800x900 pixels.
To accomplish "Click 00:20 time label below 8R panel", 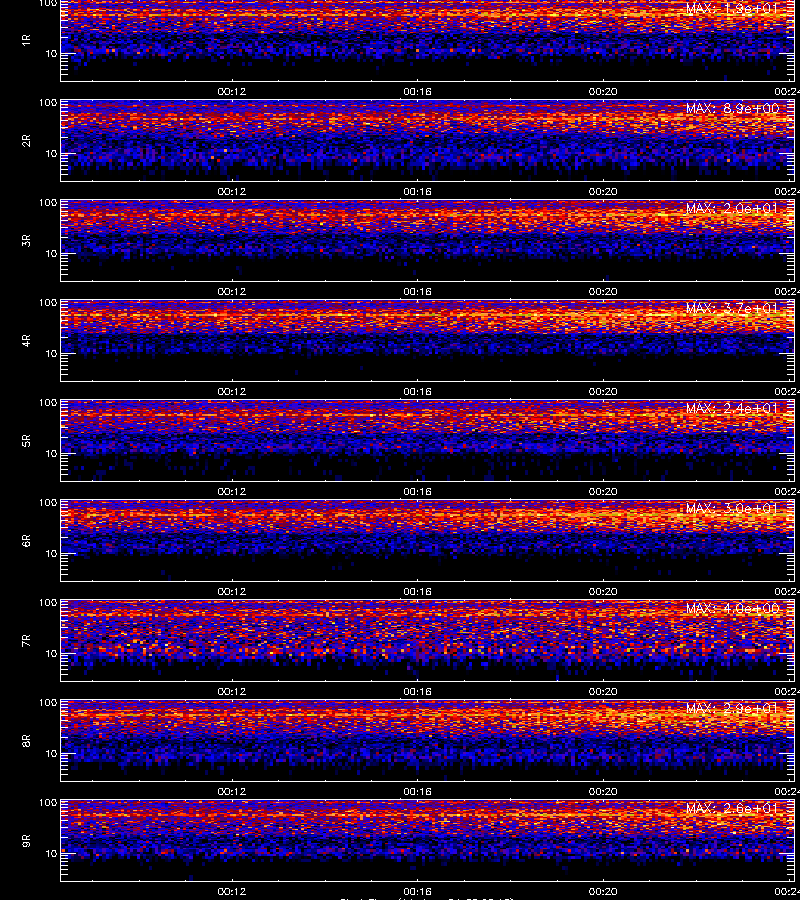I will (x=603, y=792).
